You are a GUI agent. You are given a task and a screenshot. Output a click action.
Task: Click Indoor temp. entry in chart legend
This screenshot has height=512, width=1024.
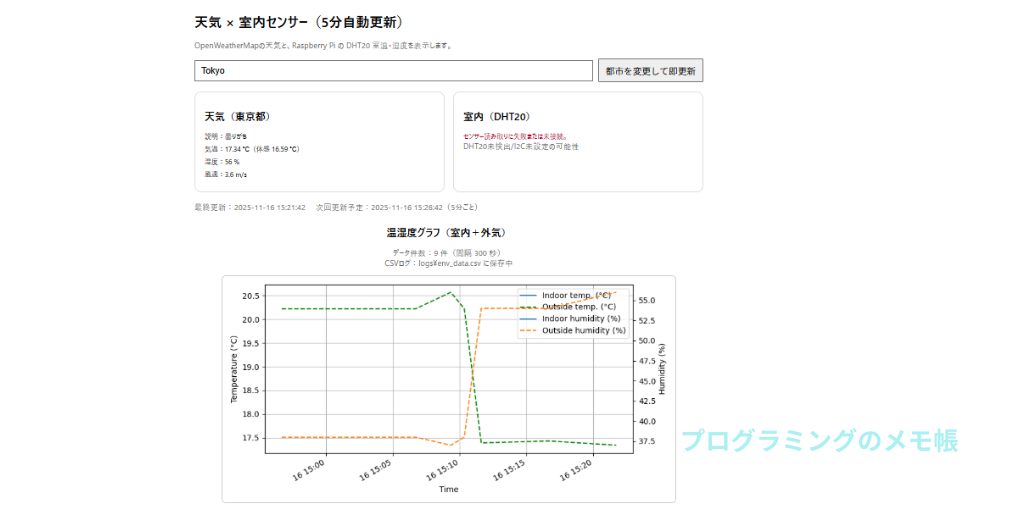click(576, 296)
